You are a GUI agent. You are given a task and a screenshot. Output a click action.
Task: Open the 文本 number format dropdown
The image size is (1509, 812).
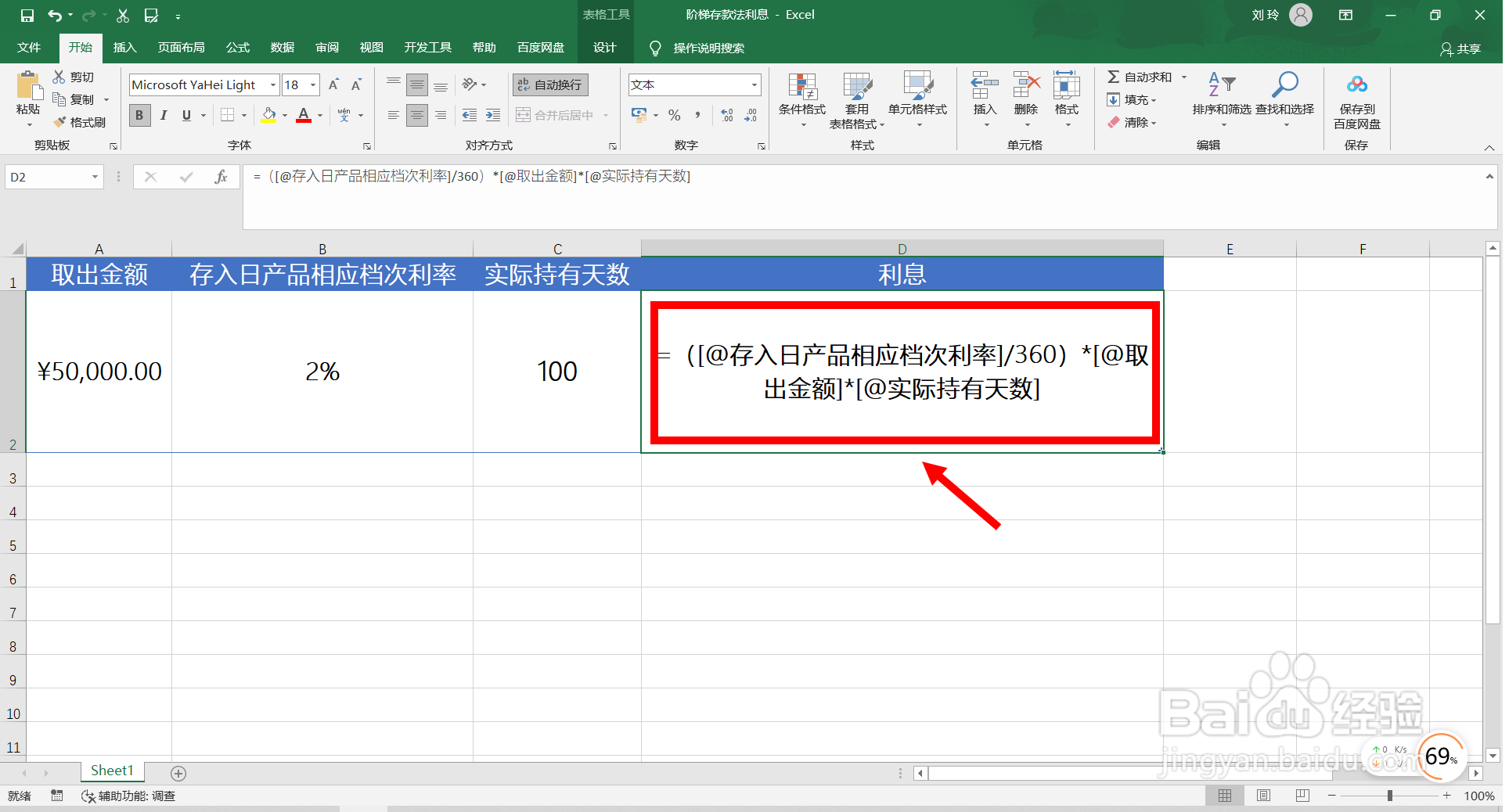(x=754, y=84)
